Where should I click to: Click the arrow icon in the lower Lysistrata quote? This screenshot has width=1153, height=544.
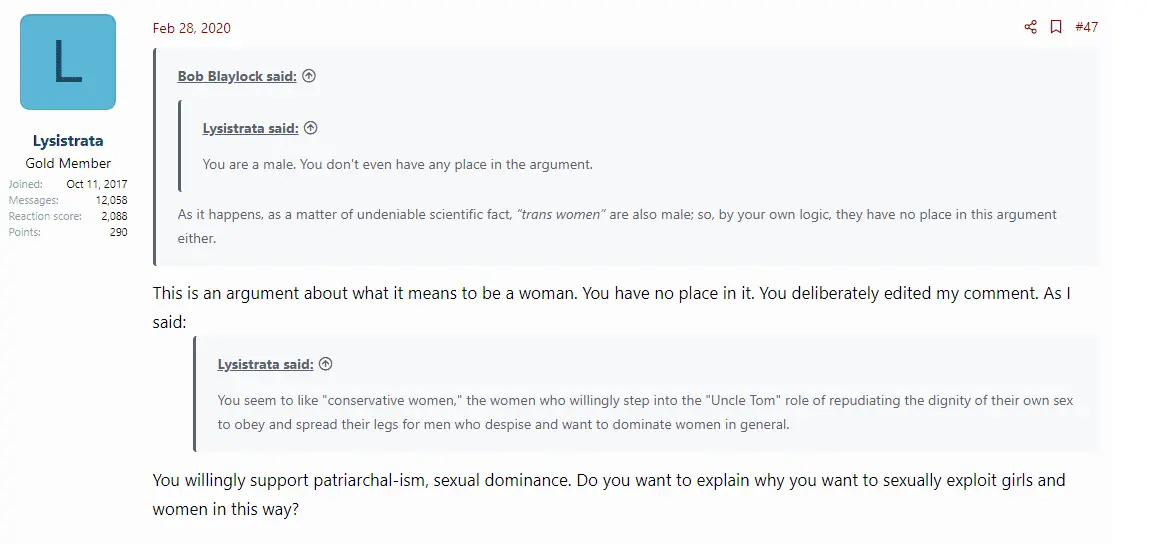click(x=325, y=364)
